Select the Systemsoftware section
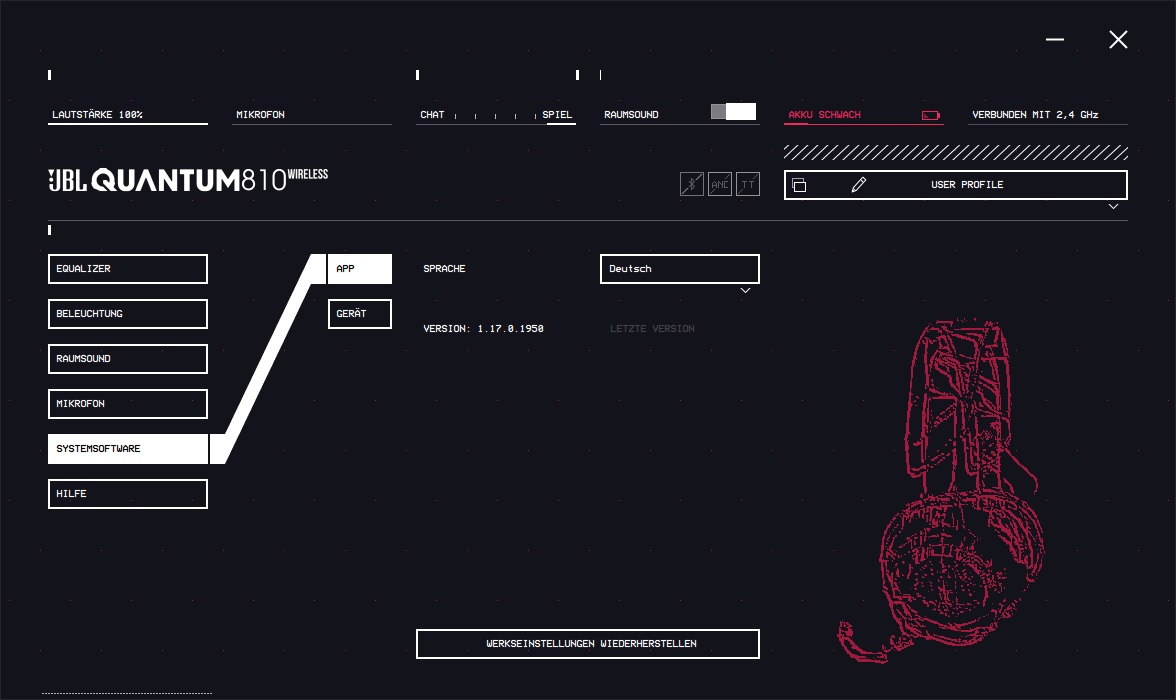The height and width of the screenshot is (700, 1176). click(128, 449)
